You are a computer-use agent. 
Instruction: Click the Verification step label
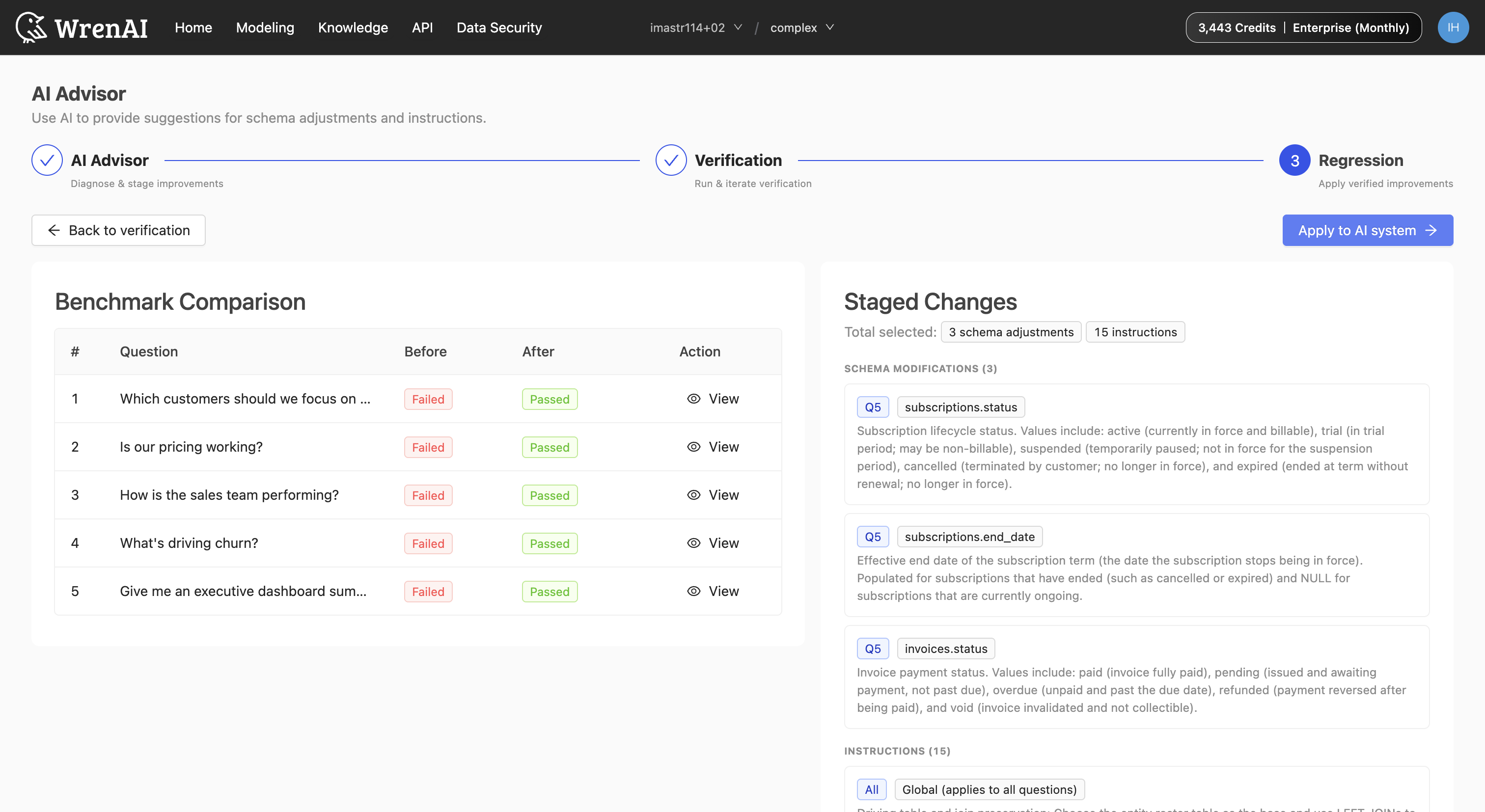[738, 160]
